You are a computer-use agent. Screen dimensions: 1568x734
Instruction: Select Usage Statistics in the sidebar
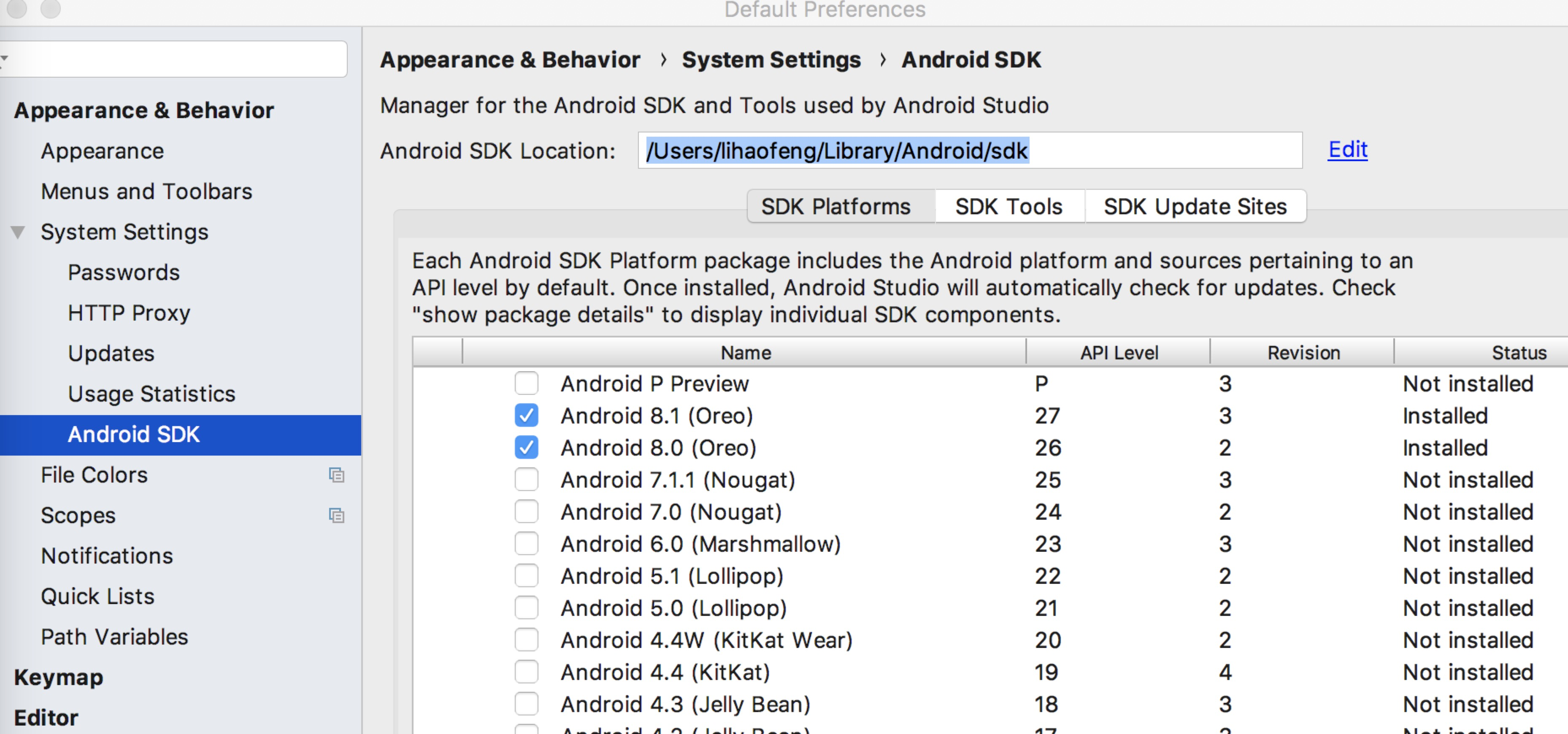point(151,394)
